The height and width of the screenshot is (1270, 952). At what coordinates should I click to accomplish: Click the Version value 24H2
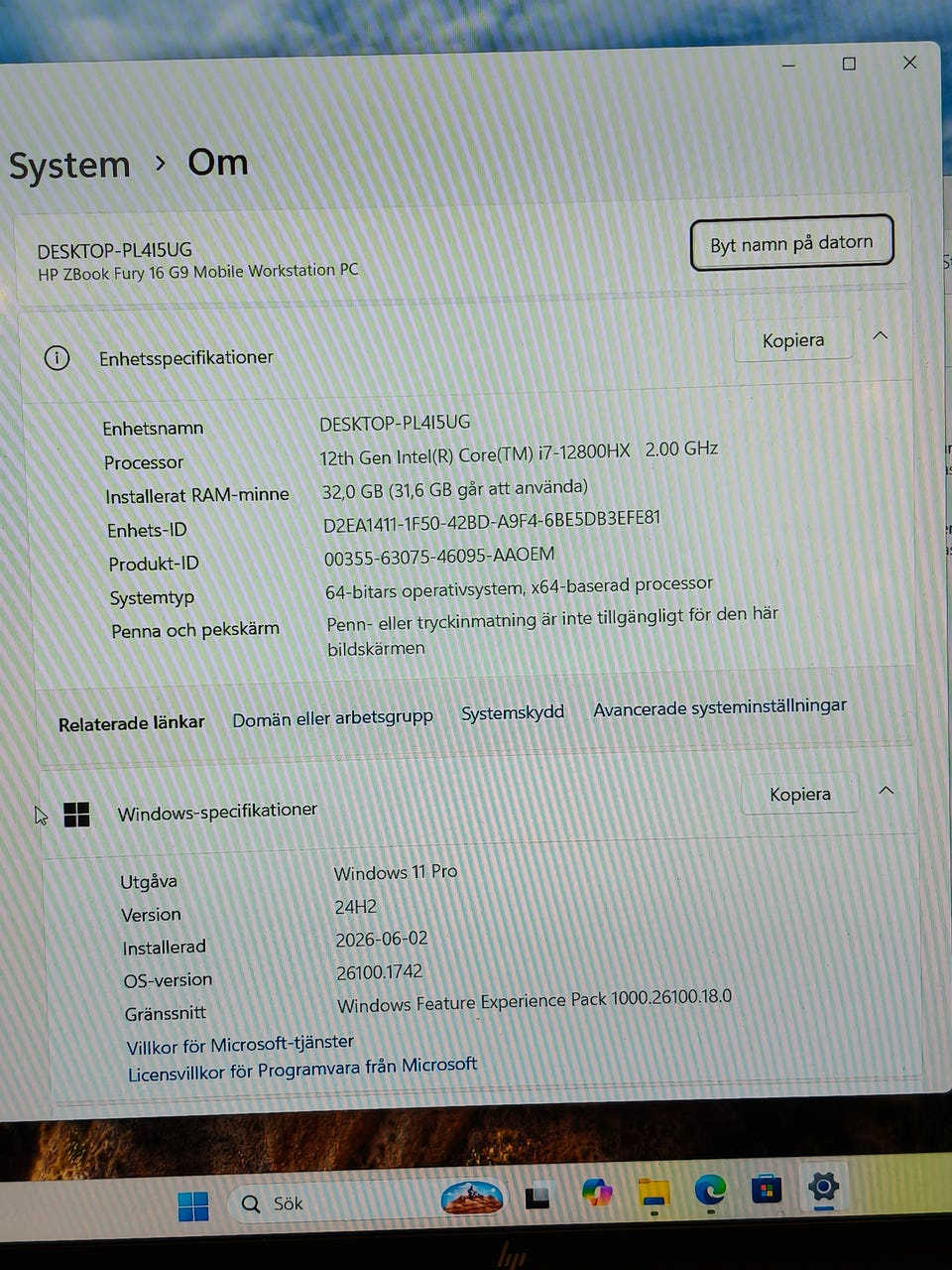click(355, 907)
